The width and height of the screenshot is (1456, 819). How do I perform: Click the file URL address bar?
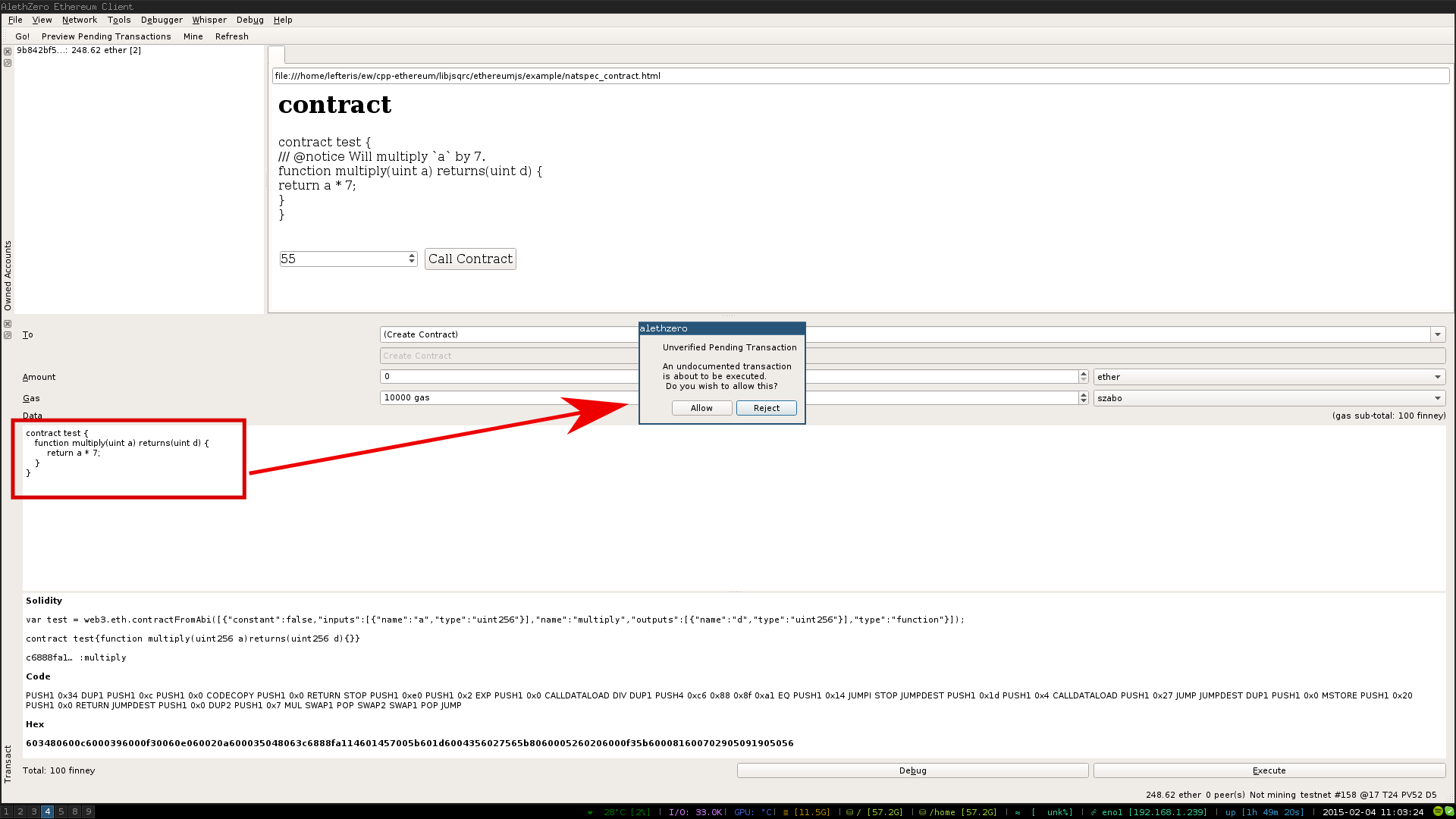[861, 76]
